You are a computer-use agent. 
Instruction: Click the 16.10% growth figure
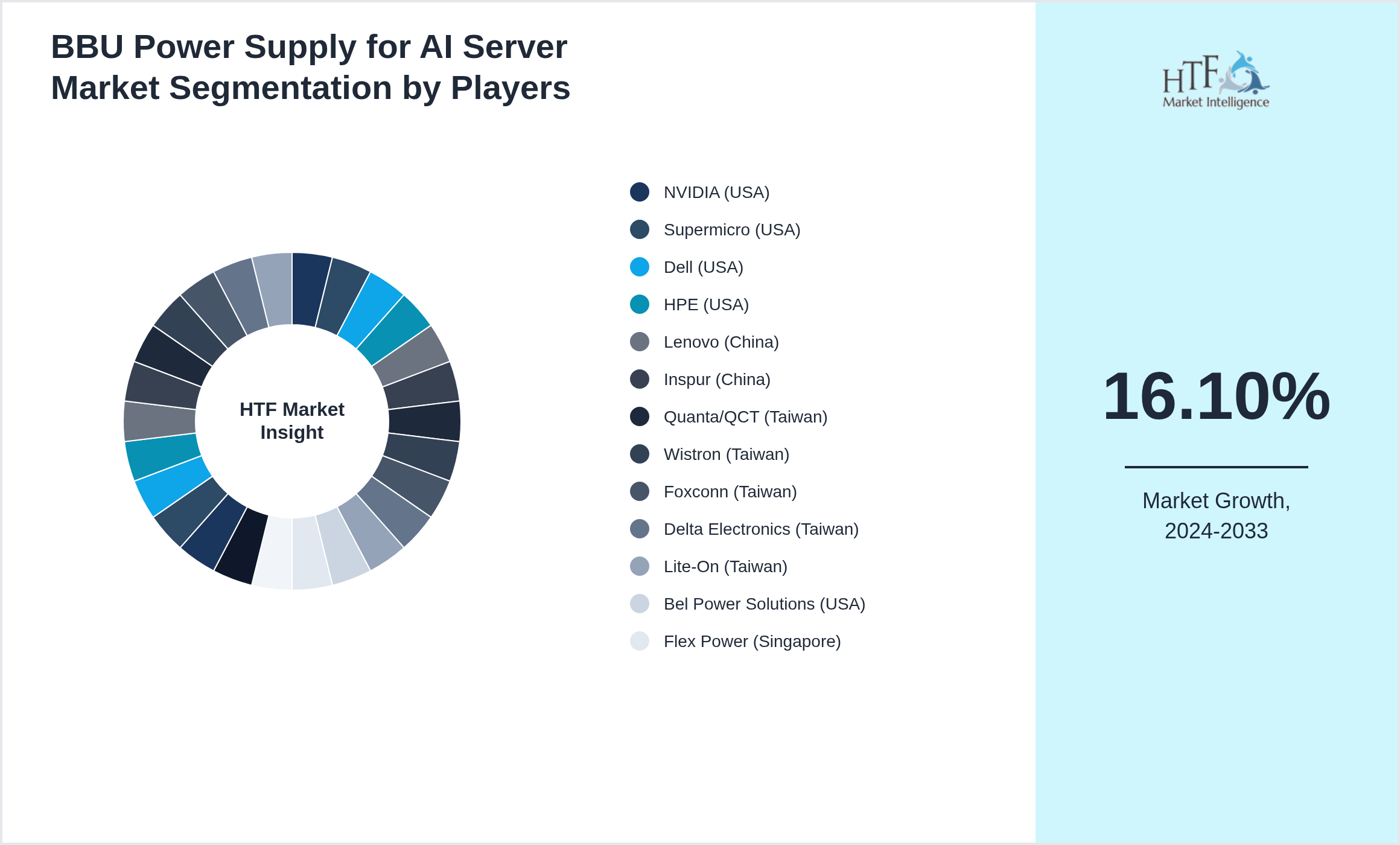point(1216,396)
